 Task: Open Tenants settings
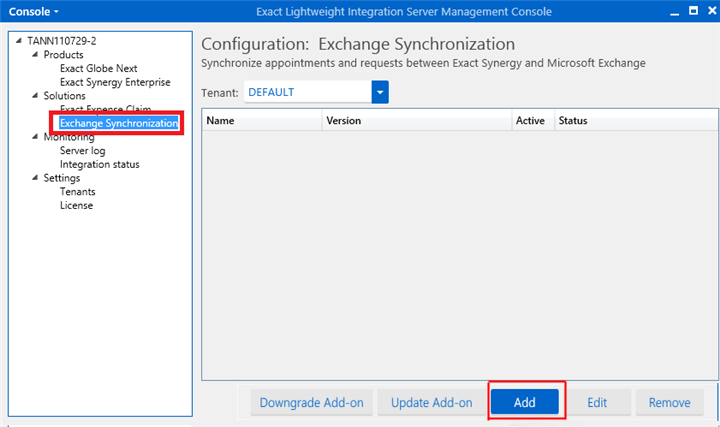78,191
